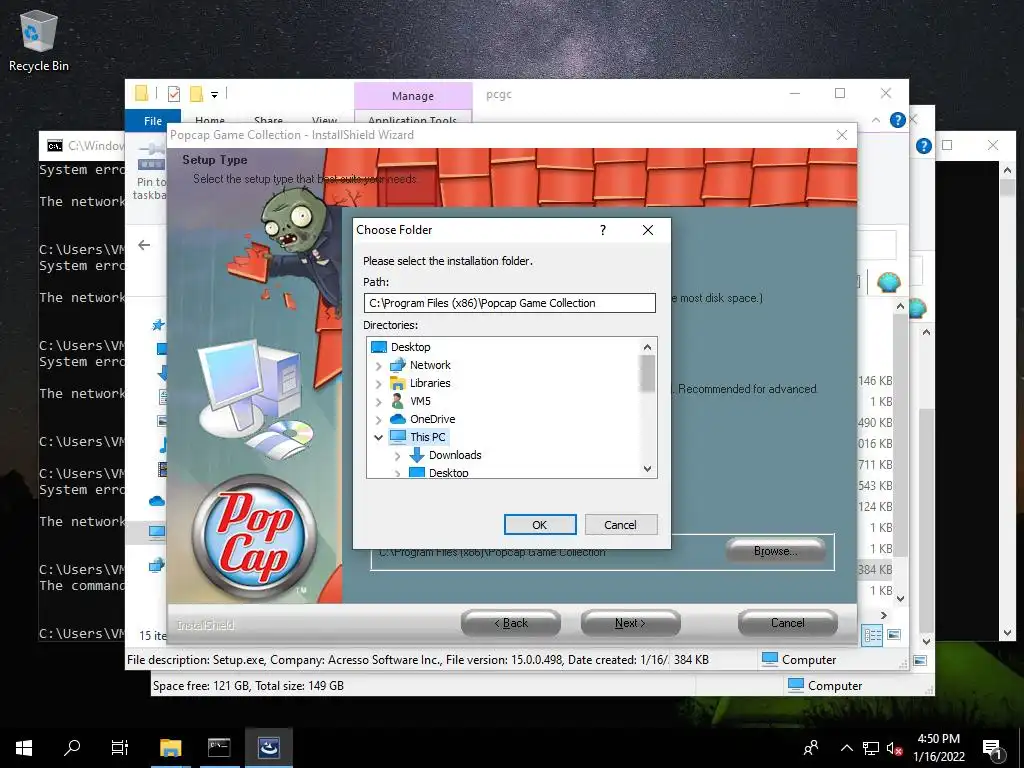Click the Quick access star icon in Explorer sidebar
The width and height of the screenshot is (1024, 768).
pyautogui.click(x=157, y=325)
